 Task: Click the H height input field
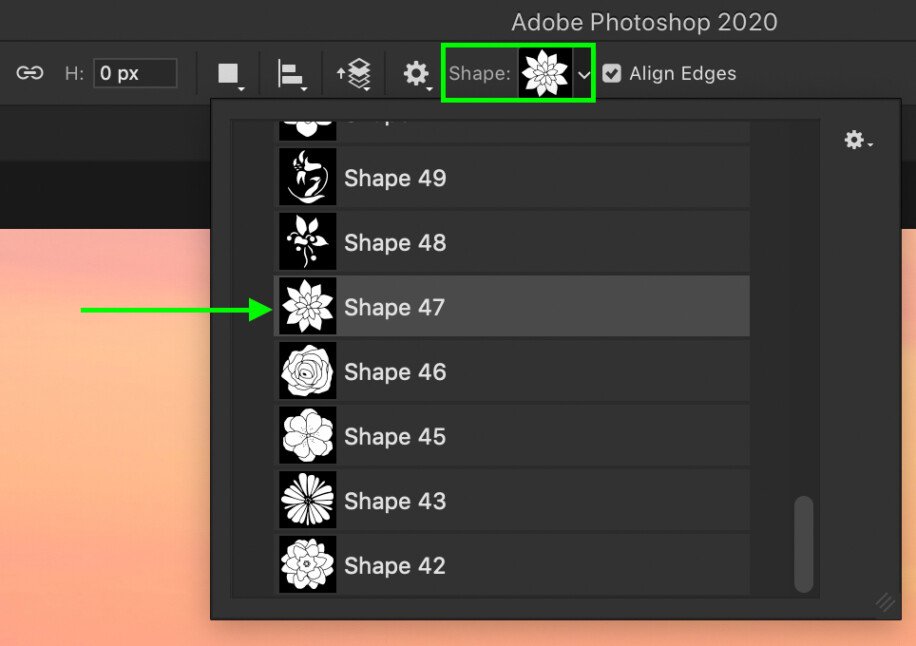(135, 73)
